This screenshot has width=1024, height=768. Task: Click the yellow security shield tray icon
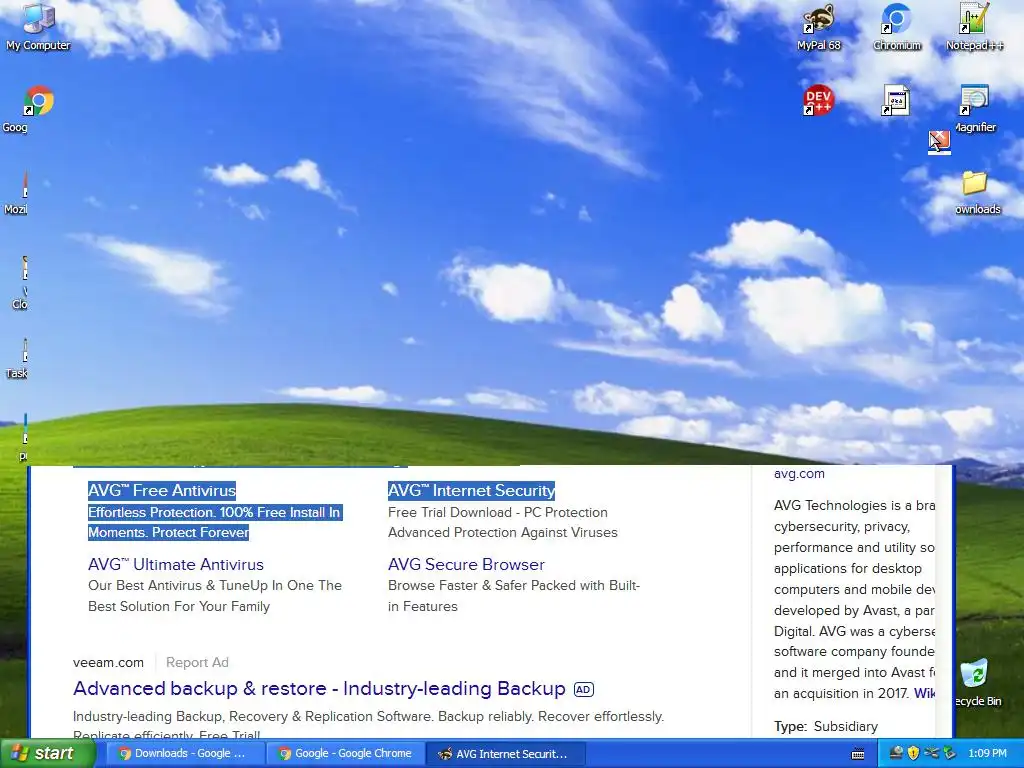pos(913,754)
